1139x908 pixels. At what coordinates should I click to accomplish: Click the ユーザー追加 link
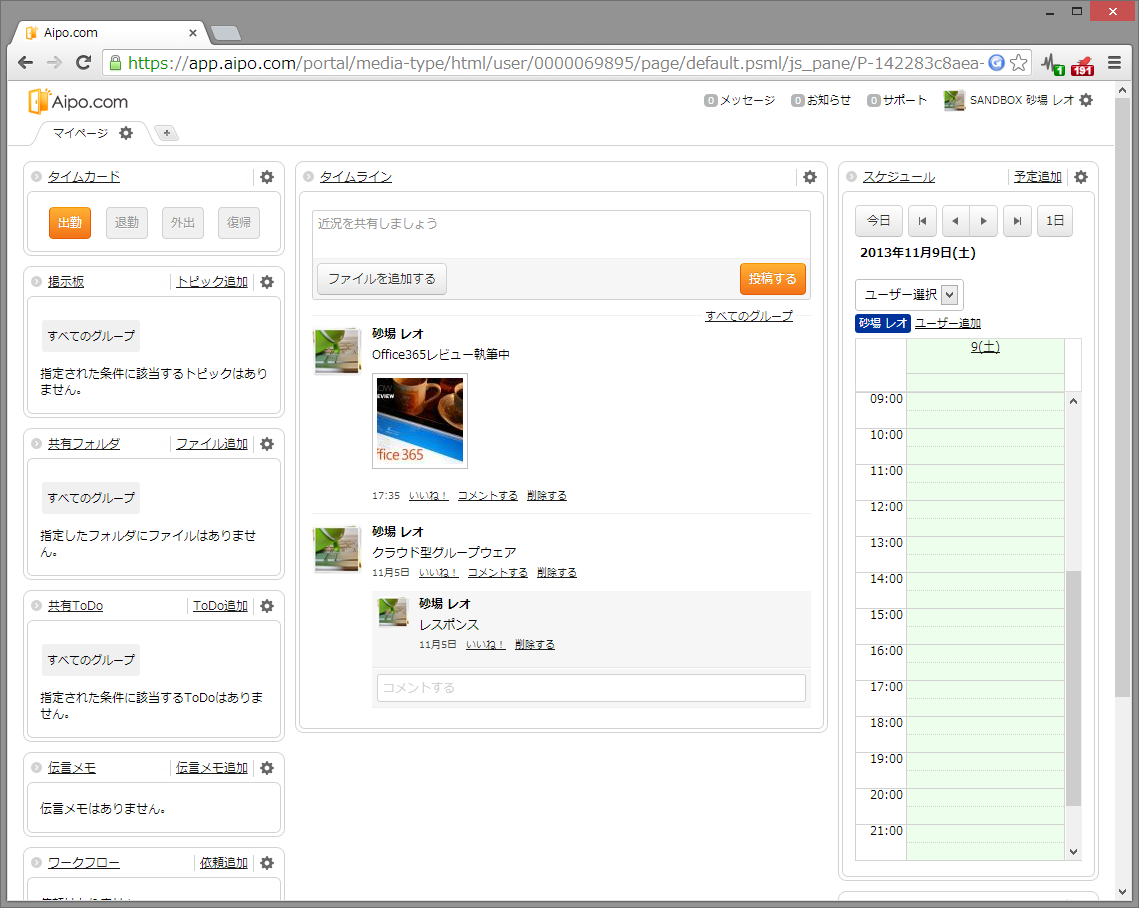[947, 323]
